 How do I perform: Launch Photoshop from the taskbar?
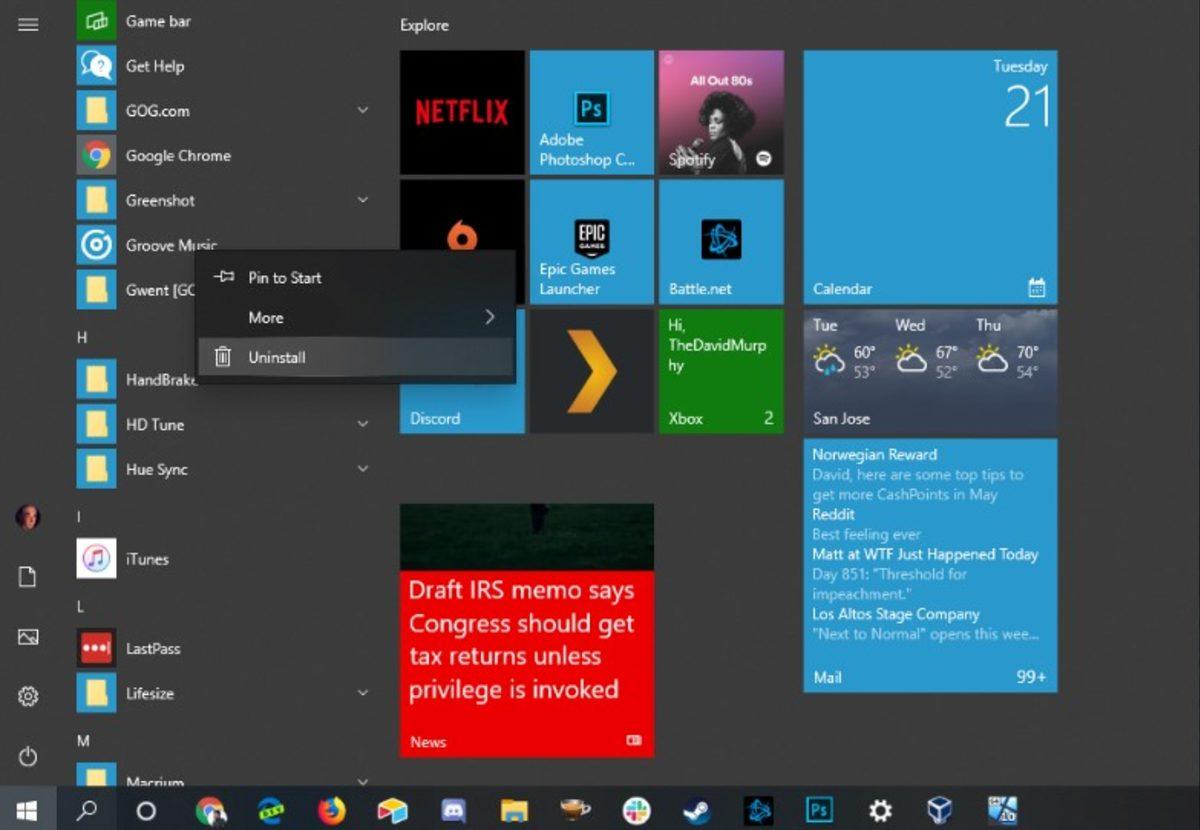pos(818,810)
